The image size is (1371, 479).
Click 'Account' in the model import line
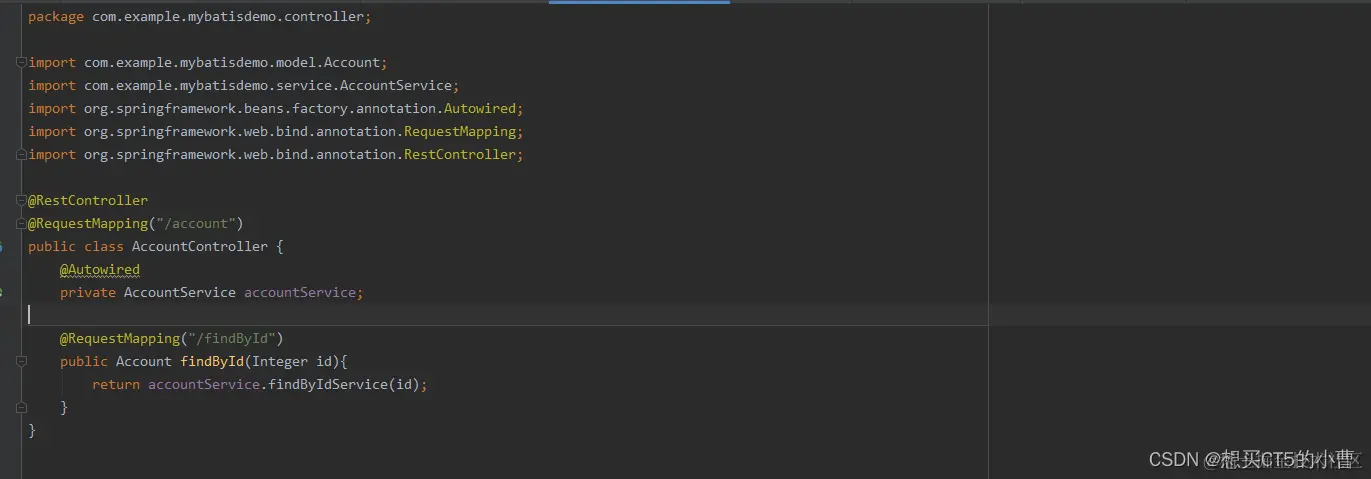click(x=352, y=62)
